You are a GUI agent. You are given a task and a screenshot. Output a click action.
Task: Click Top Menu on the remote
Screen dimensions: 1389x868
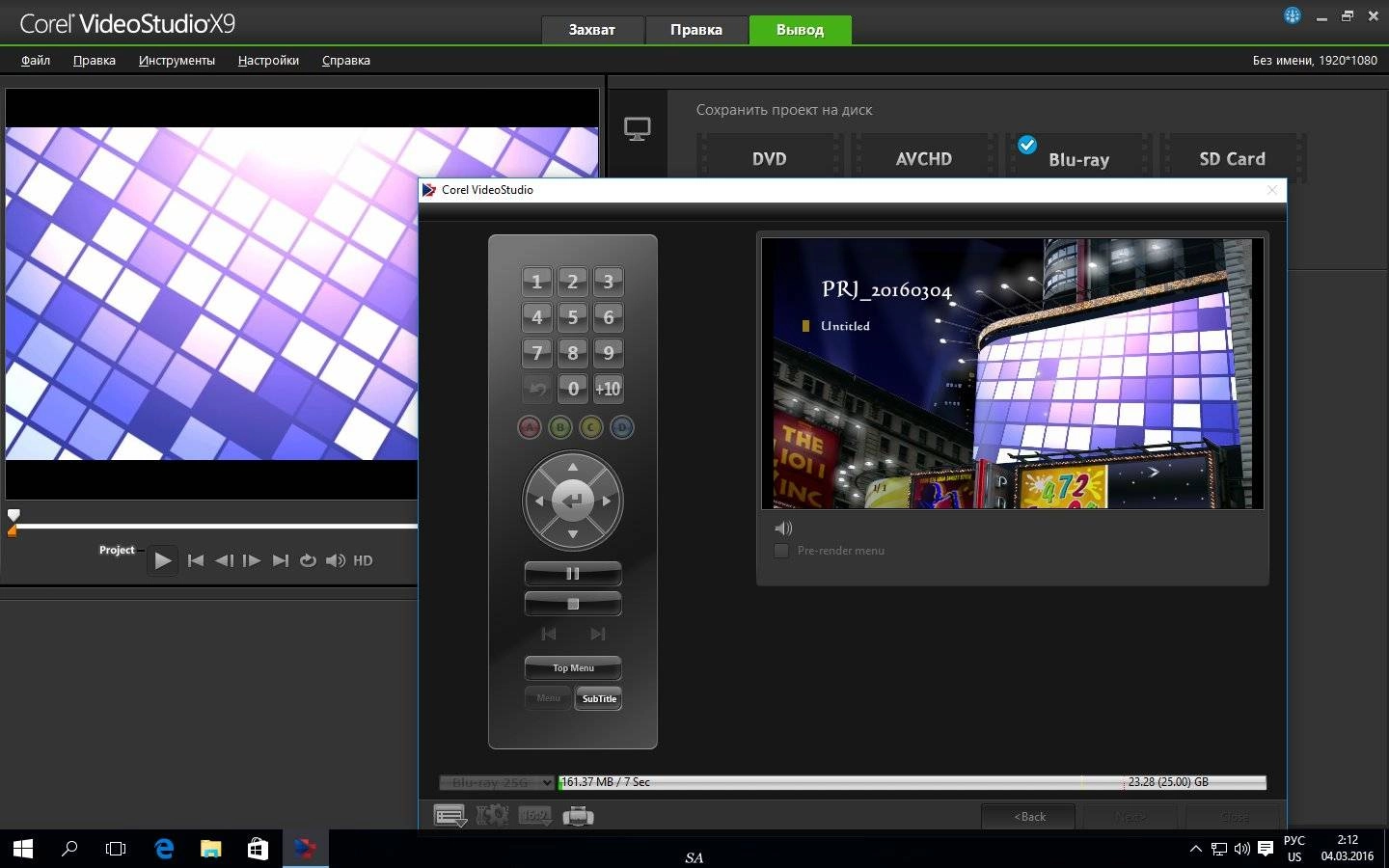(x=573, y=667)
